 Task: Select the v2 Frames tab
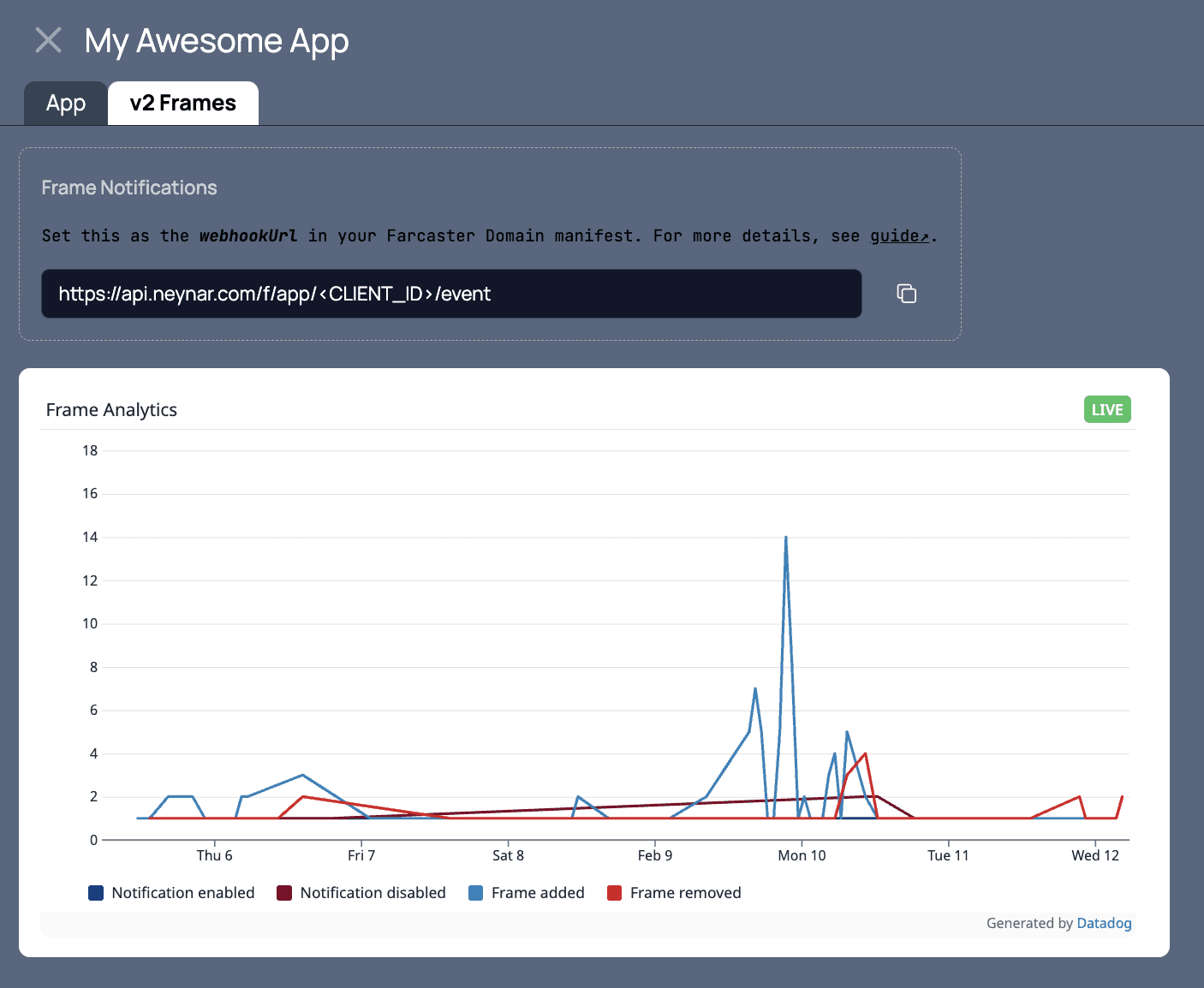(183, 104)
